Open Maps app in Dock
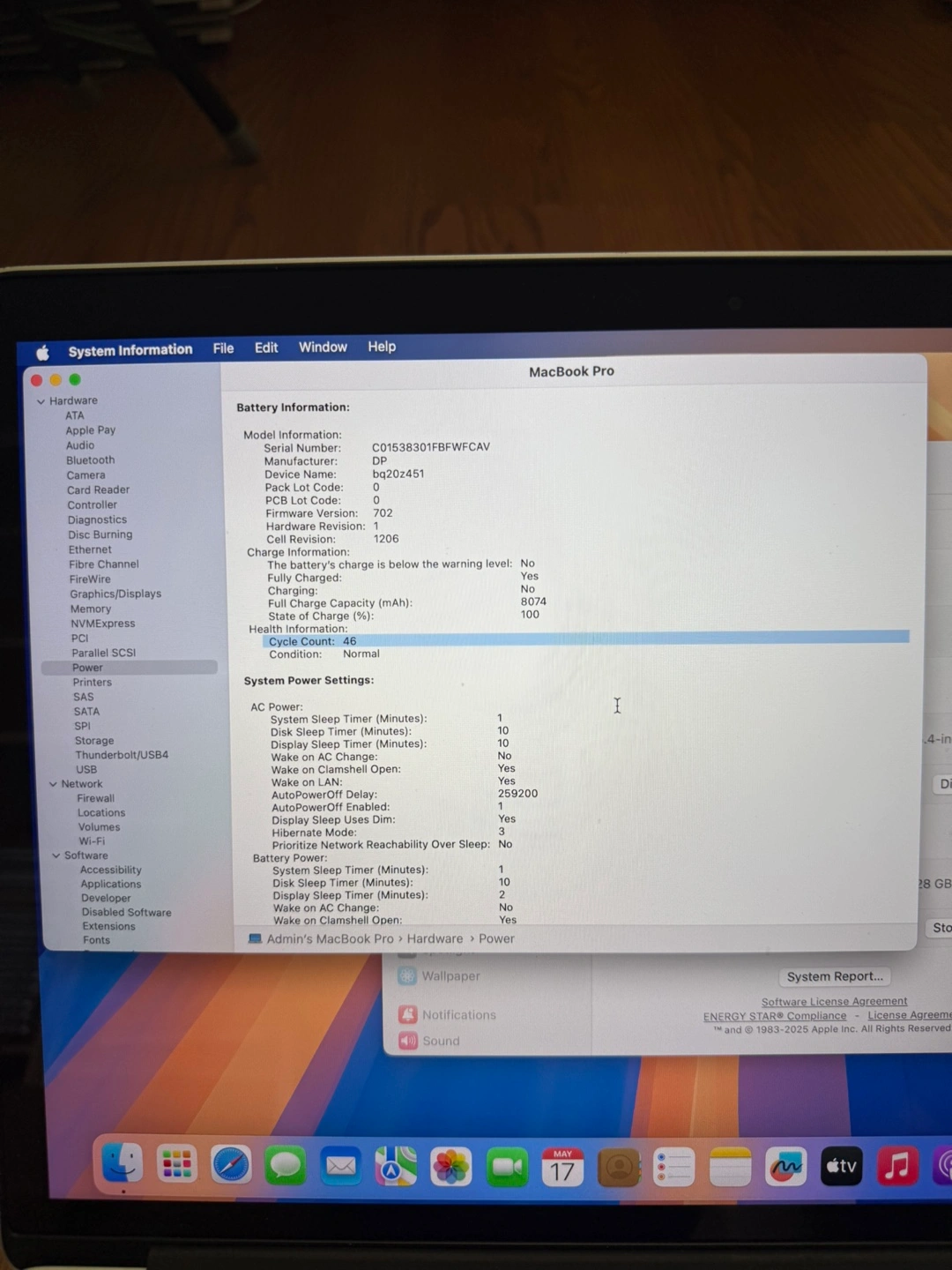This screenshot has height=1270, width=952. 396,1168
